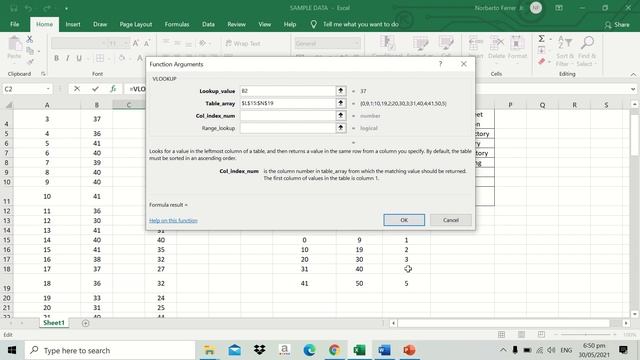
Task: Toggle Italic formatting
Action: (68, 58)
